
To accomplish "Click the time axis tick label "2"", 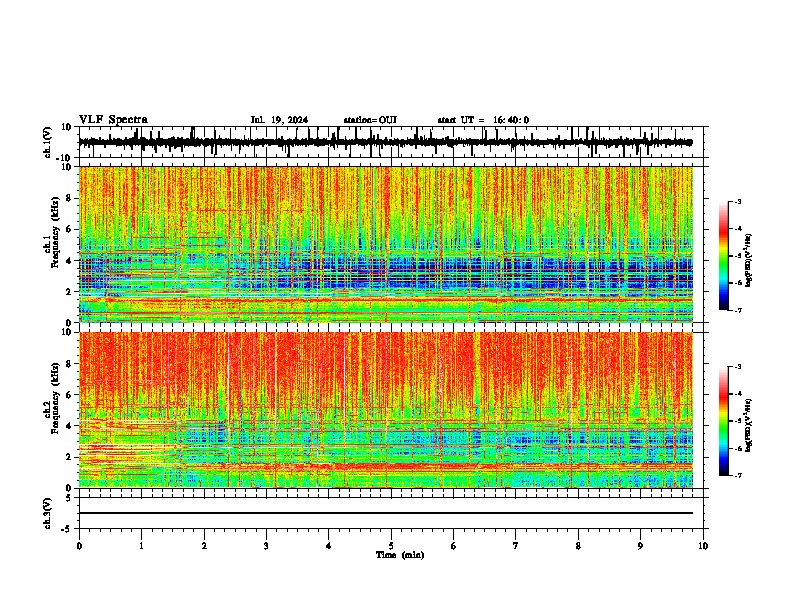I will 204,546.
